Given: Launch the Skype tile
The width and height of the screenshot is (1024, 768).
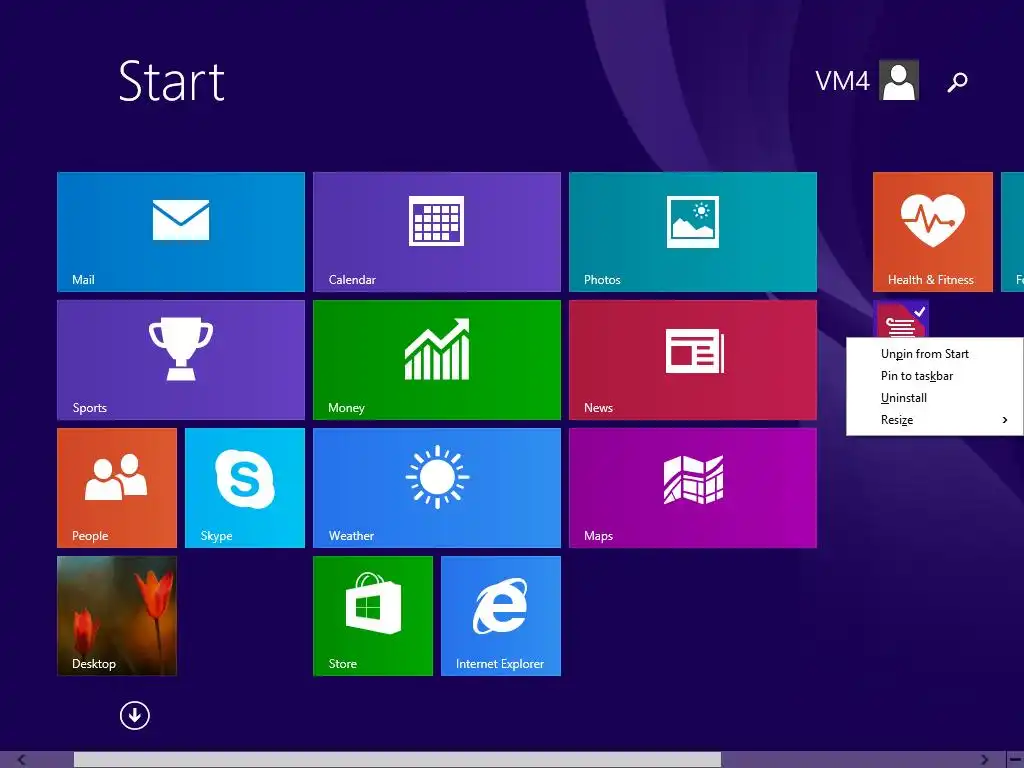Looking at the screenshot, I should [245, 488].
